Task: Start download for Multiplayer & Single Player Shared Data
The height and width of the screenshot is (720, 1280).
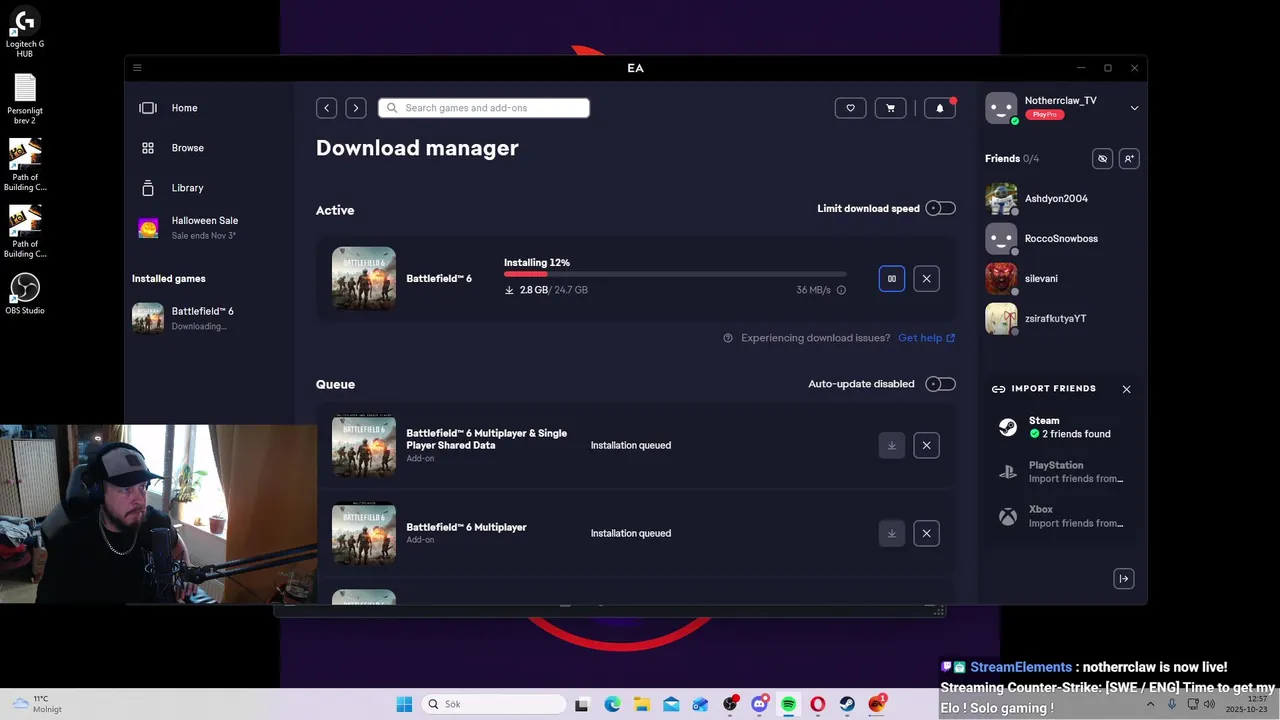Action: [892, 445]
